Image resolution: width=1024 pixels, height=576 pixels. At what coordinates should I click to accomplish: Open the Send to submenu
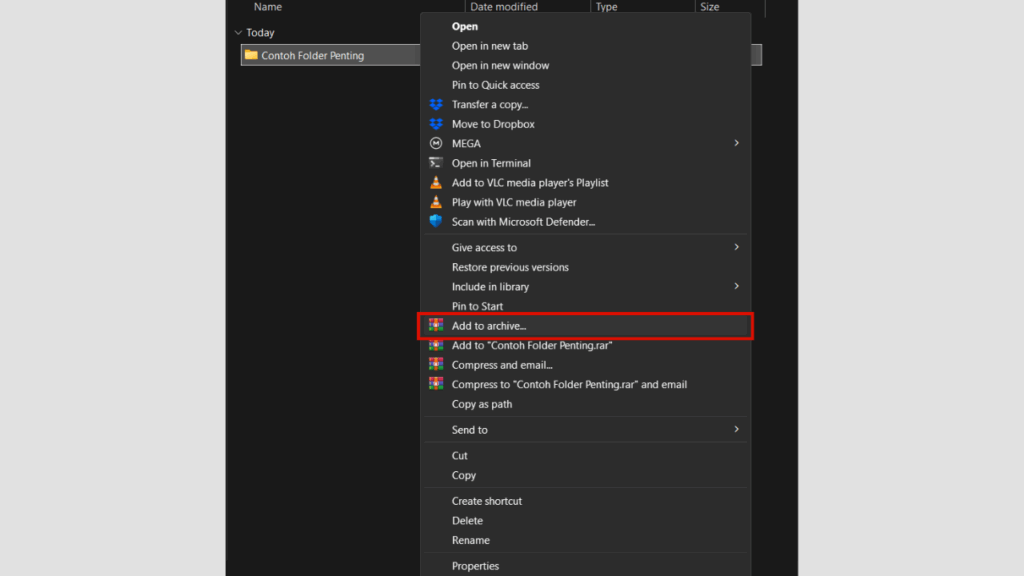[x=736, y=429]
